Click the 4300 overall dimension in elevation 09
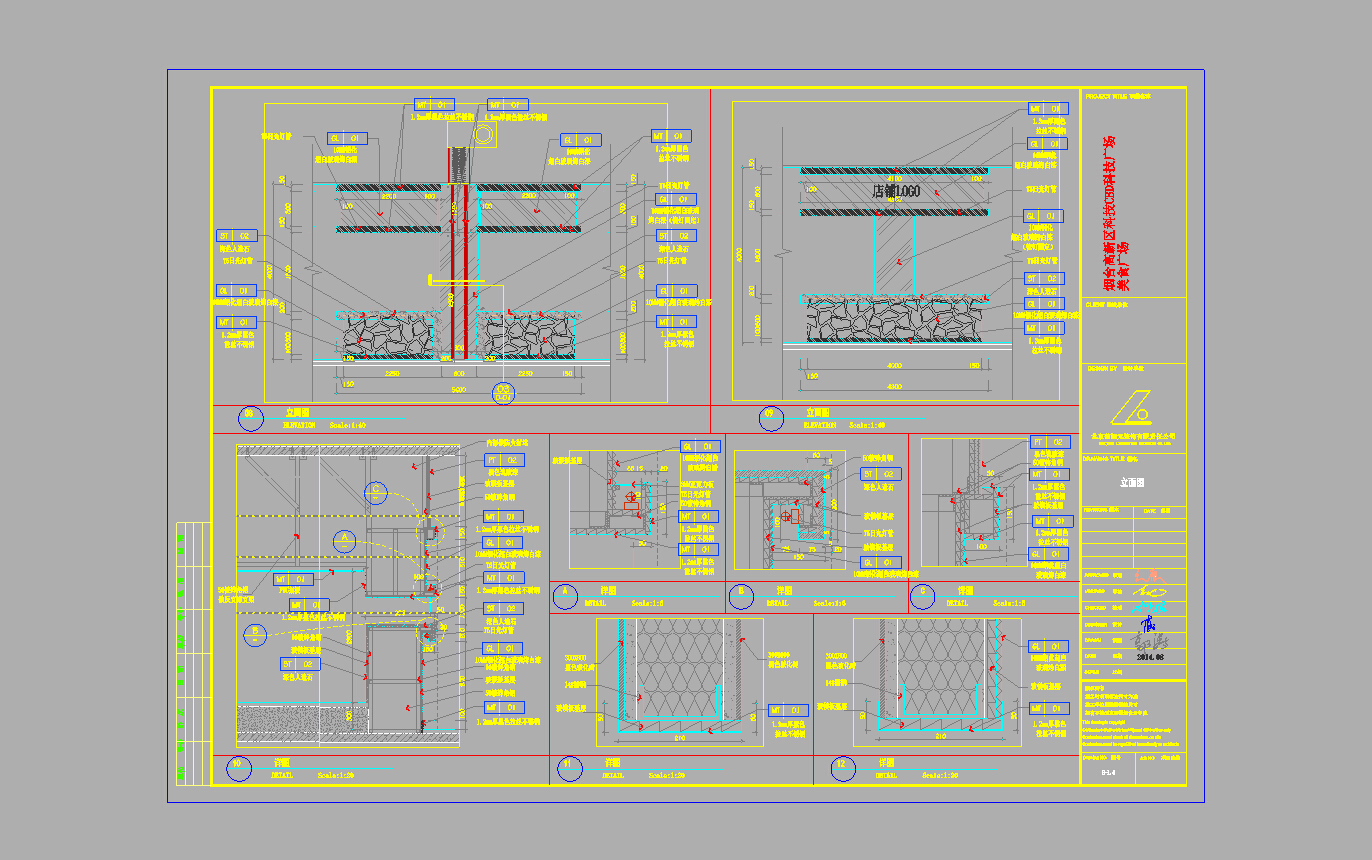Image resolution: width=1372 pixels, height=860 pixels. [x=894, y=386]
